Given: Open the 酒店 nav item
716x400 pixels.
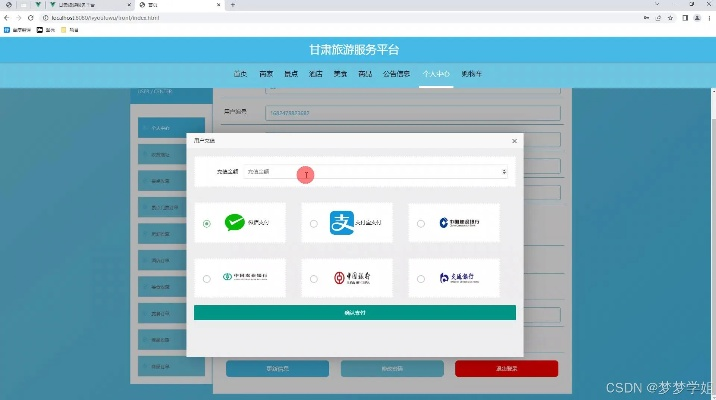Looking at the screenshot, I should (316, 74).
